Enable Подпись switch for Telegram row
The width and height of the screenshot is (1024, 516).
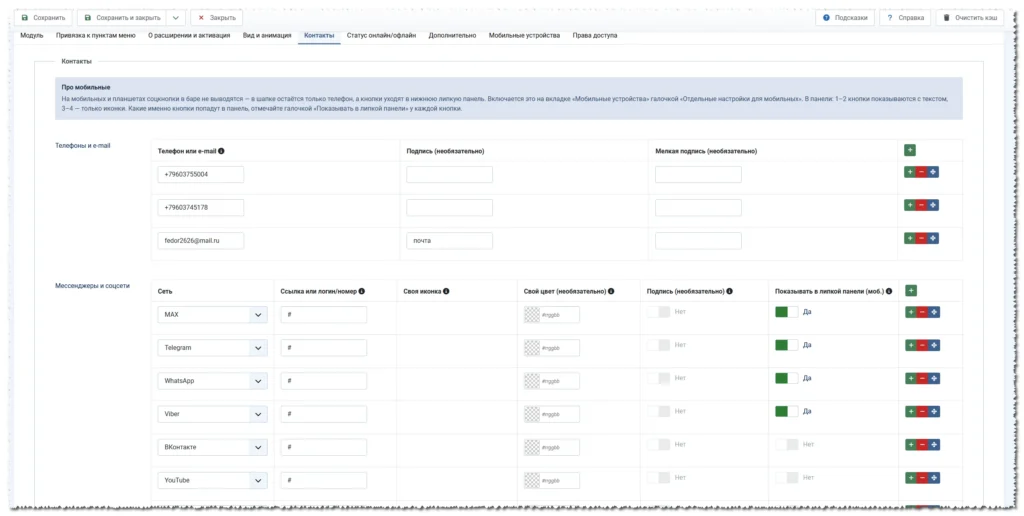(x=658, y=345)
